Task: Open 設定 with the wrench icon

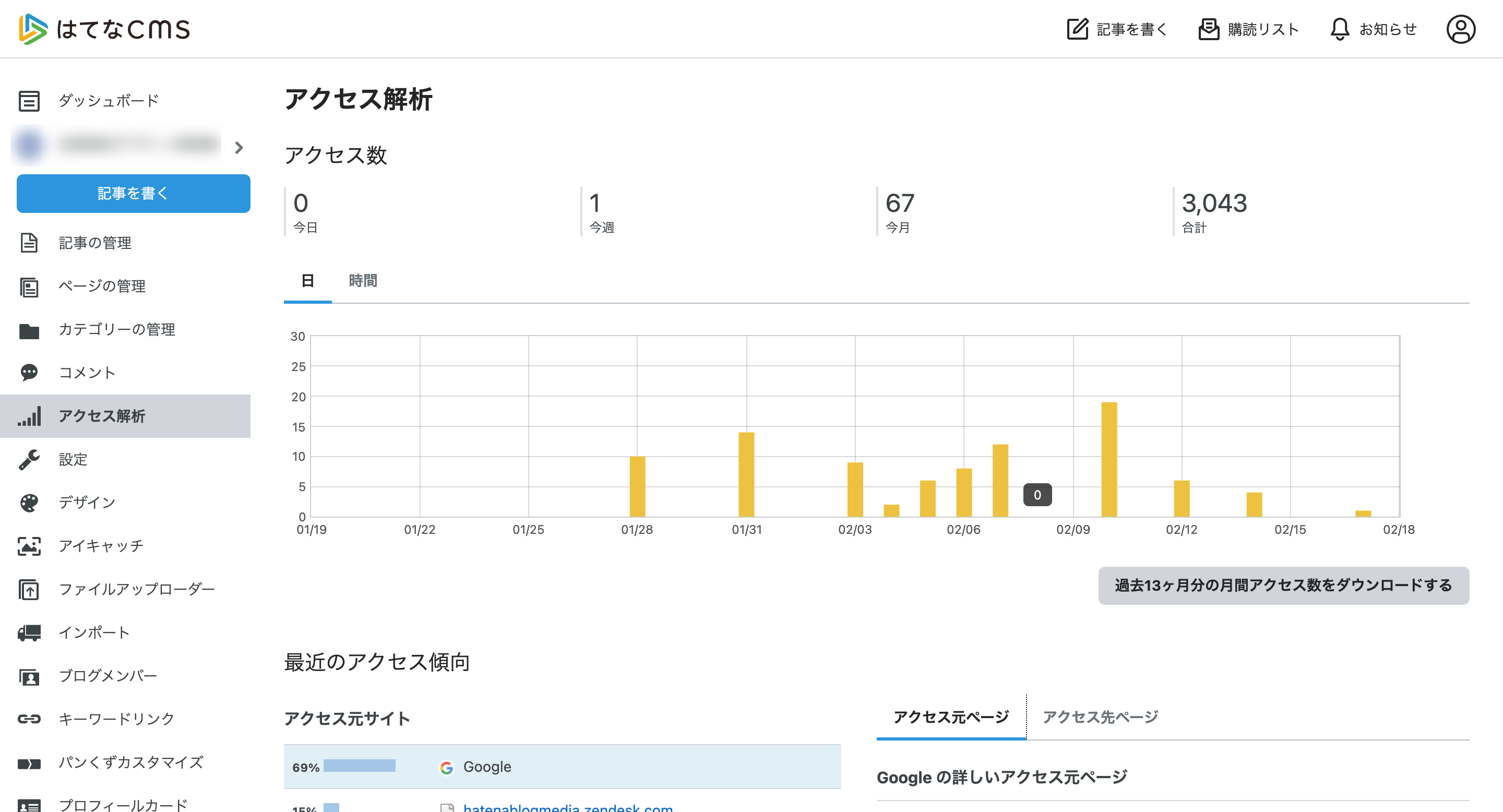Action: click(29, 459)
